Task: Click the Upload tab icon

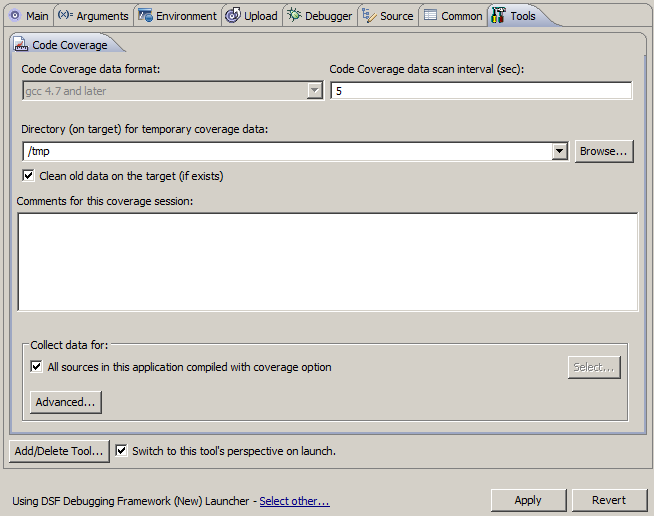Action: [x=233, y=16]
